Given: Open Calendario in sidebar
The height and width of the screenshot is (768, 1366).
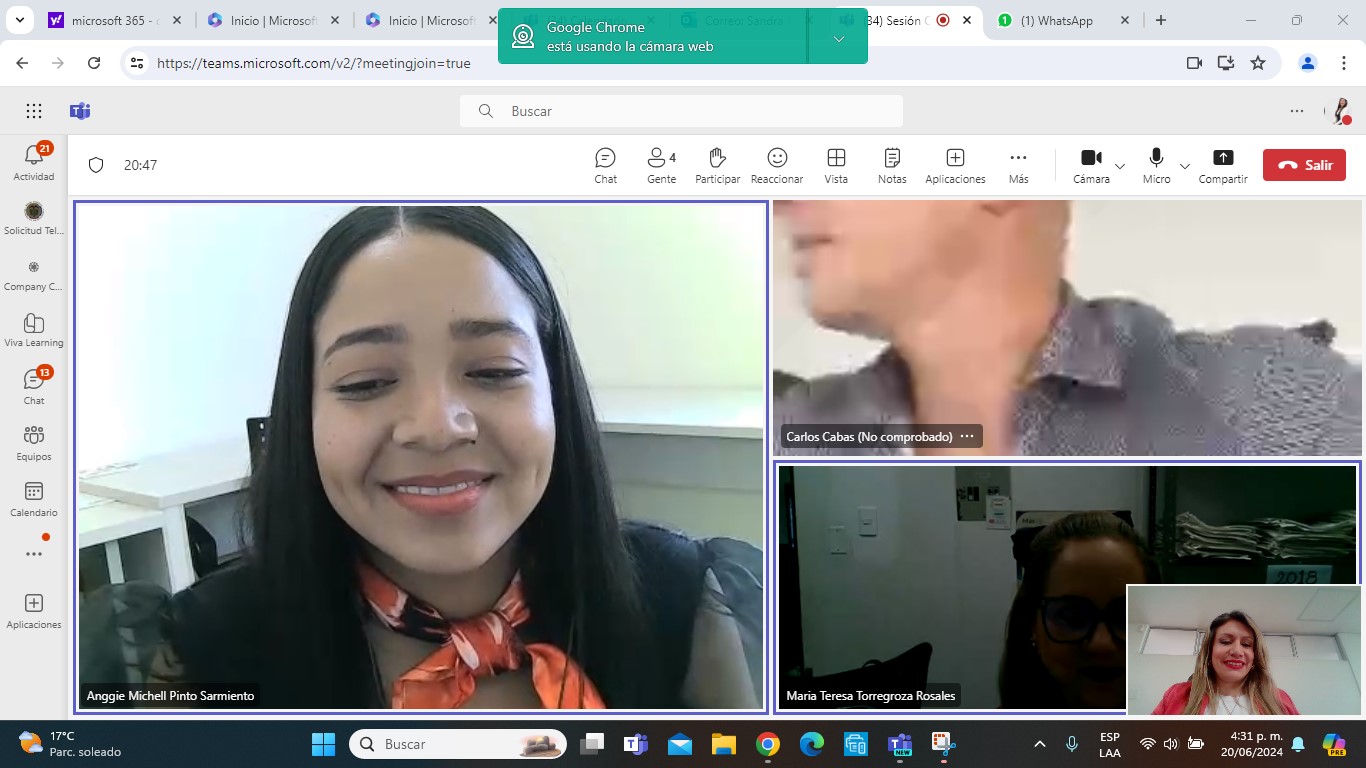Looking at the screenshot, I should coord(34,498).
